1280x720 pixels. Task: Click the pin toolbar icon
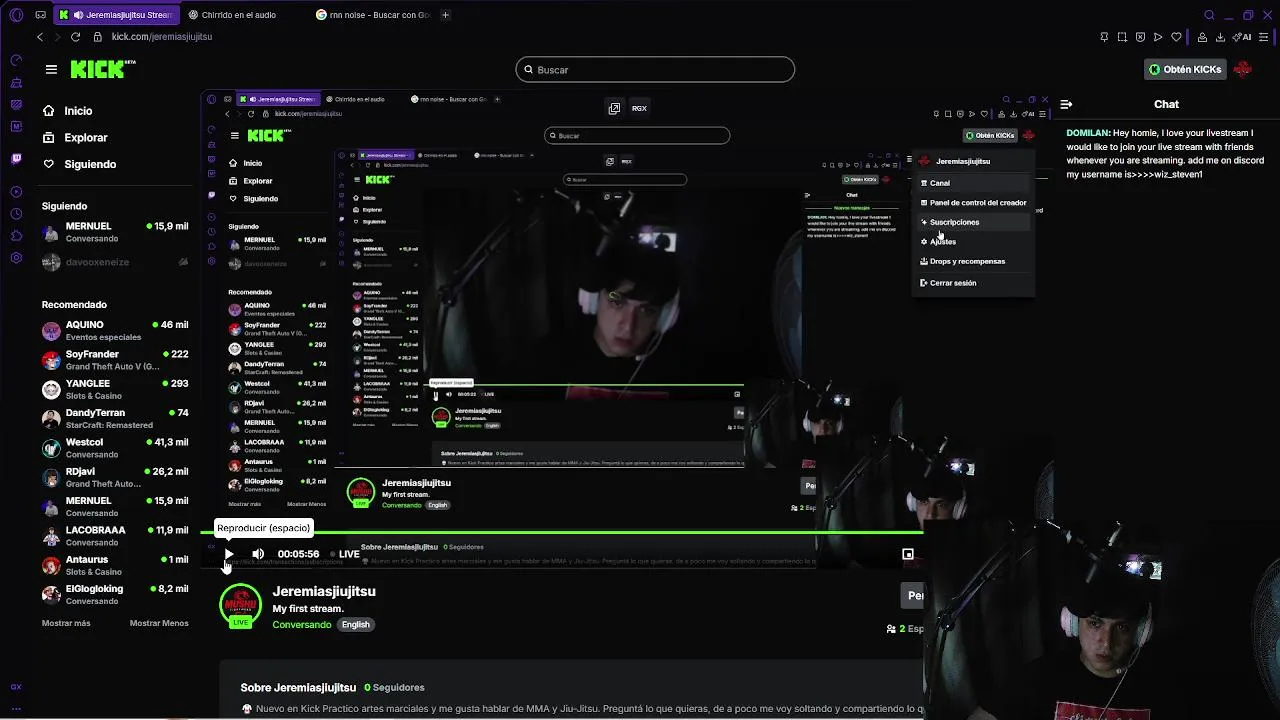tap(1104, 37)
